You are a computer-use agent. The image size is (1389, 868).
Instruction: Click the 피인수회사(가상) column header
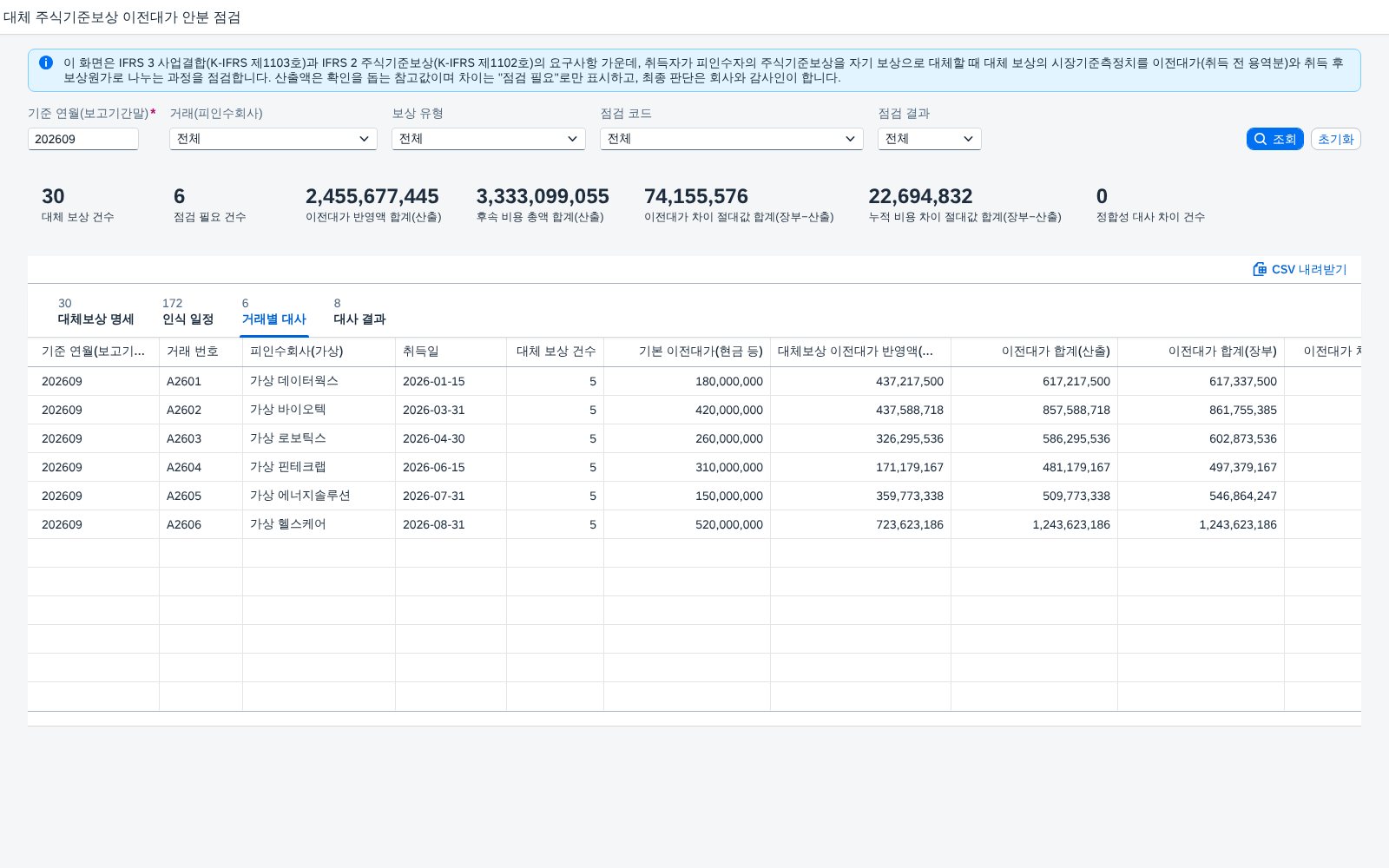[x=319, y=352]
